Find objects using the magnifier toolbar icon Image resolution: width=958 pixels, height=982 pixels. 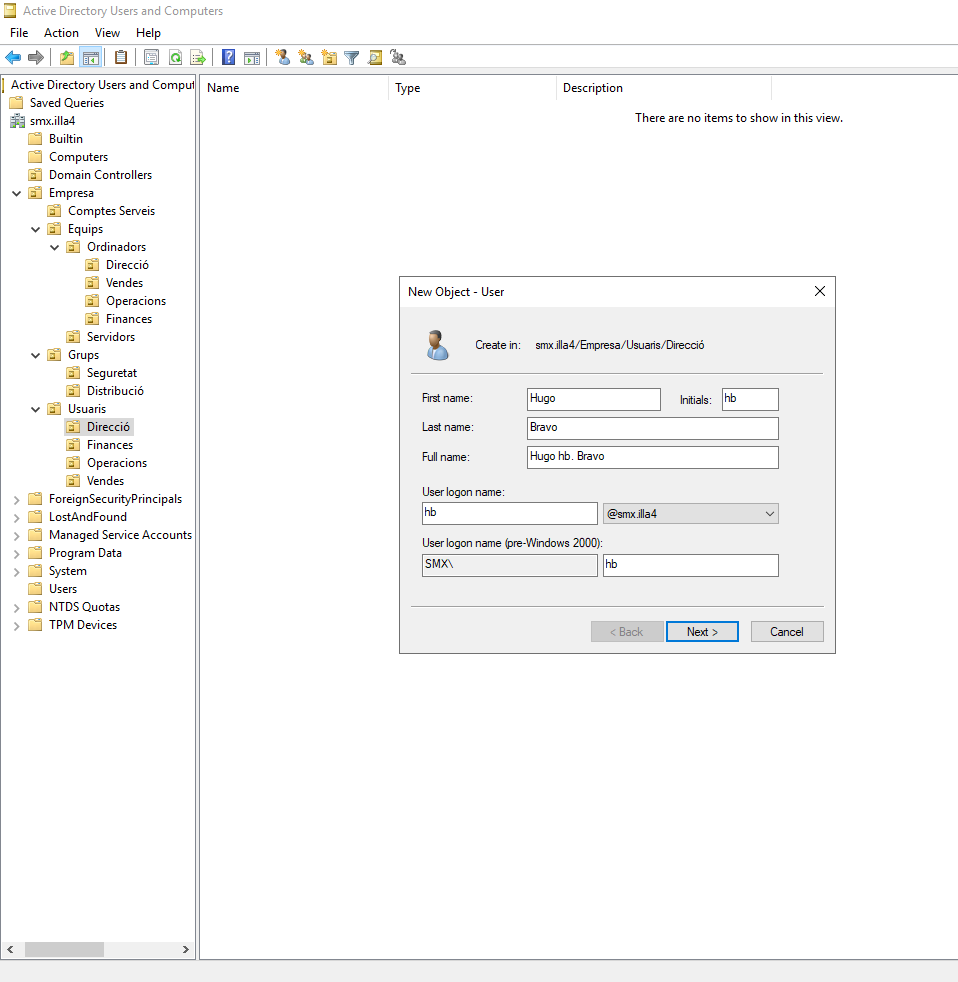tap(375, 57)
